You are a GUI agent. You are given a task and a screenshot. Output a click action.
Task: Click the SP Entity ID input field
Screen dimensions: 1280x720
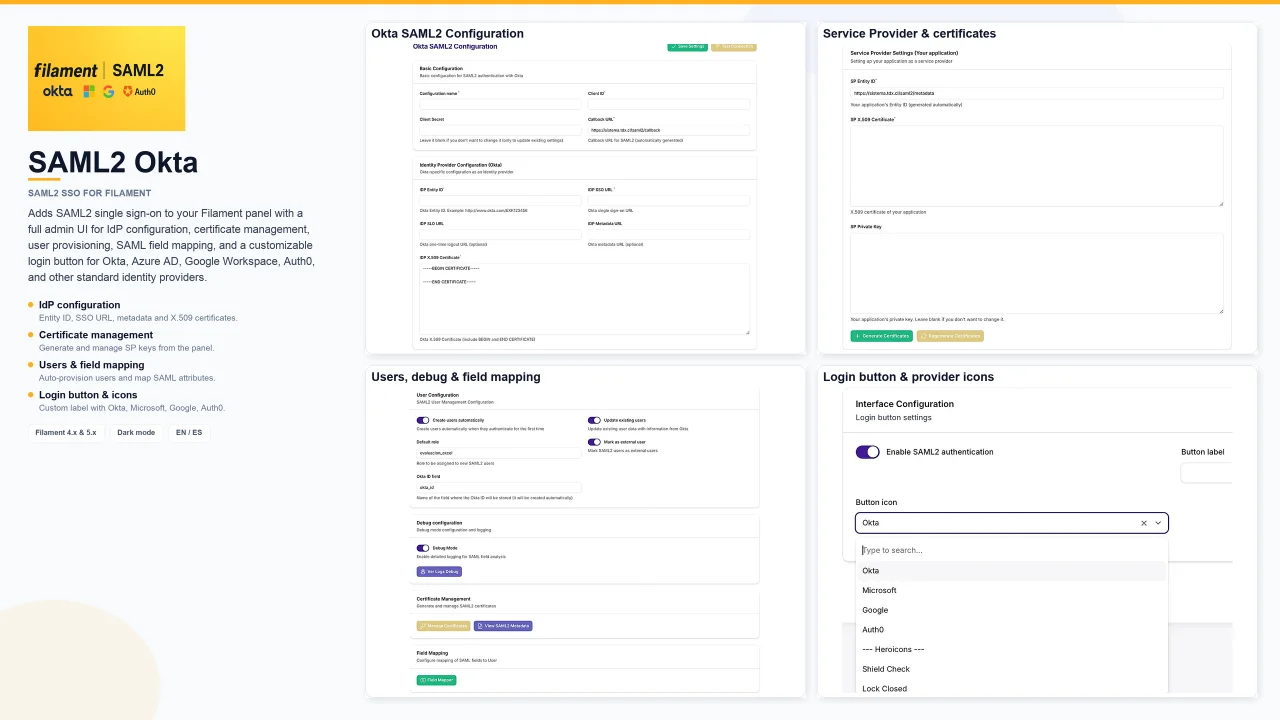coord(1037,93)
